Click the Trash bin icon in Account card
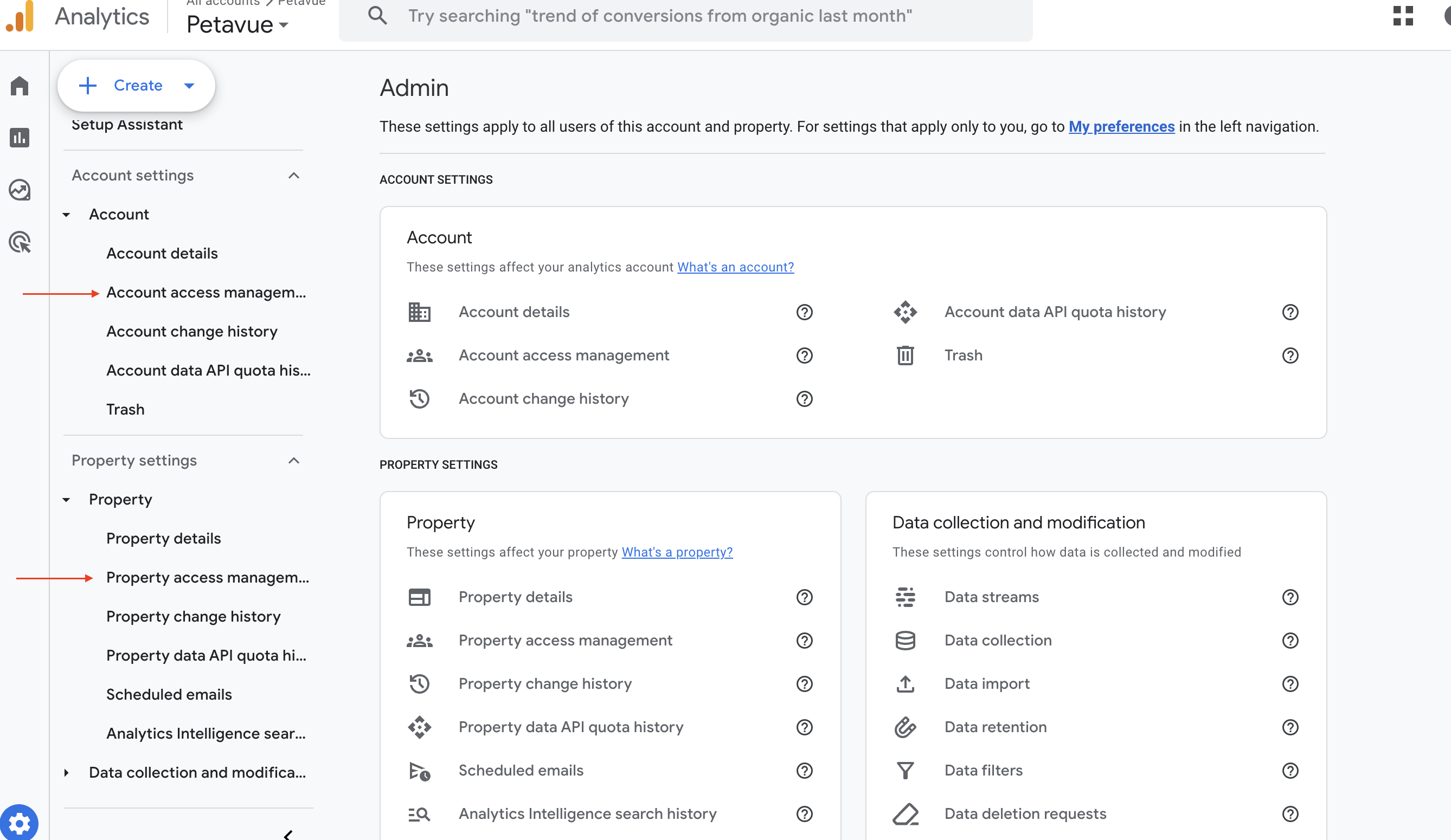The width and height of the screenshot is (1451, 840). point(905,356)
